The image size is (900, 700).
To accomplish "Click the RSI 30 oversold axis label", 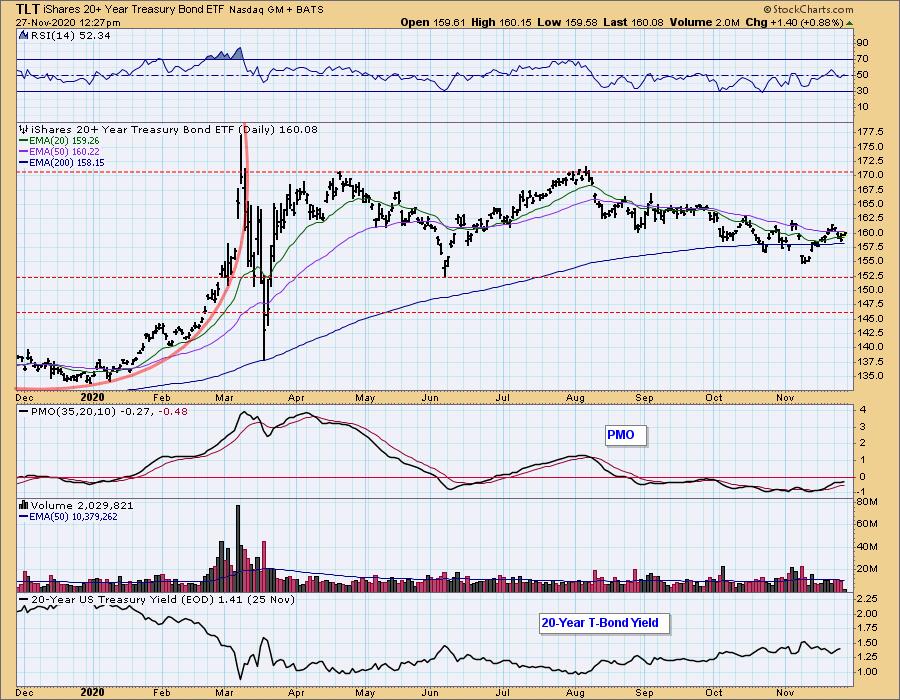I will pos(862,91).
